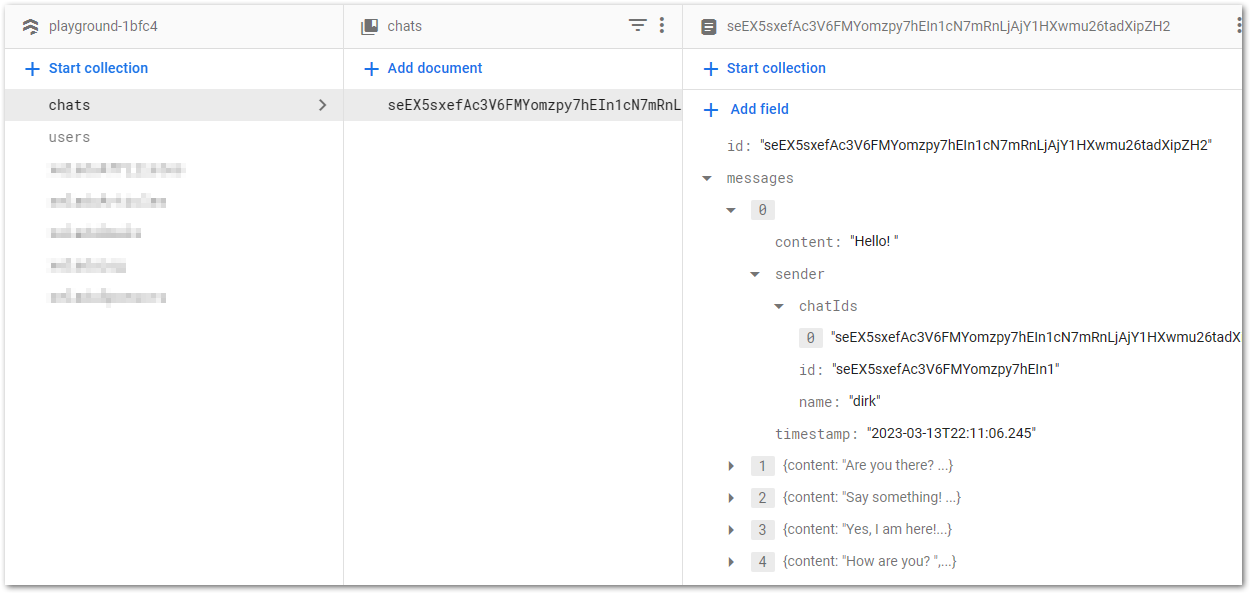Expand message 3 "Yes, I am here!"
Image resolution: width=1251 pixels, height=594 pixels.
click(x=731, y=530)
